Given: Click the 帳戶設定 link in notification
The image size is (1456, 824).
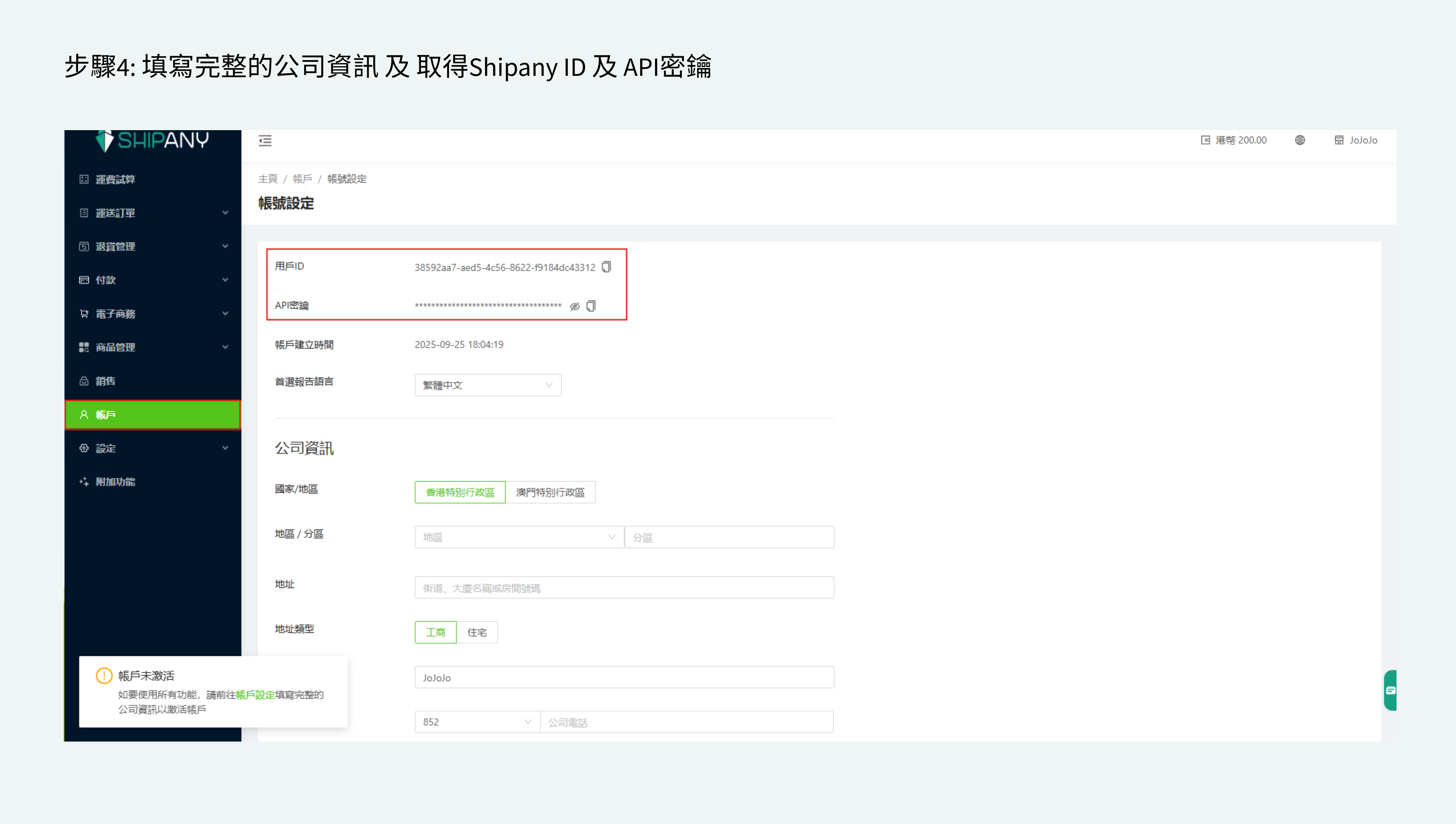Looking at the screenshot, I should pyautogui.click(x=255, y=694).
